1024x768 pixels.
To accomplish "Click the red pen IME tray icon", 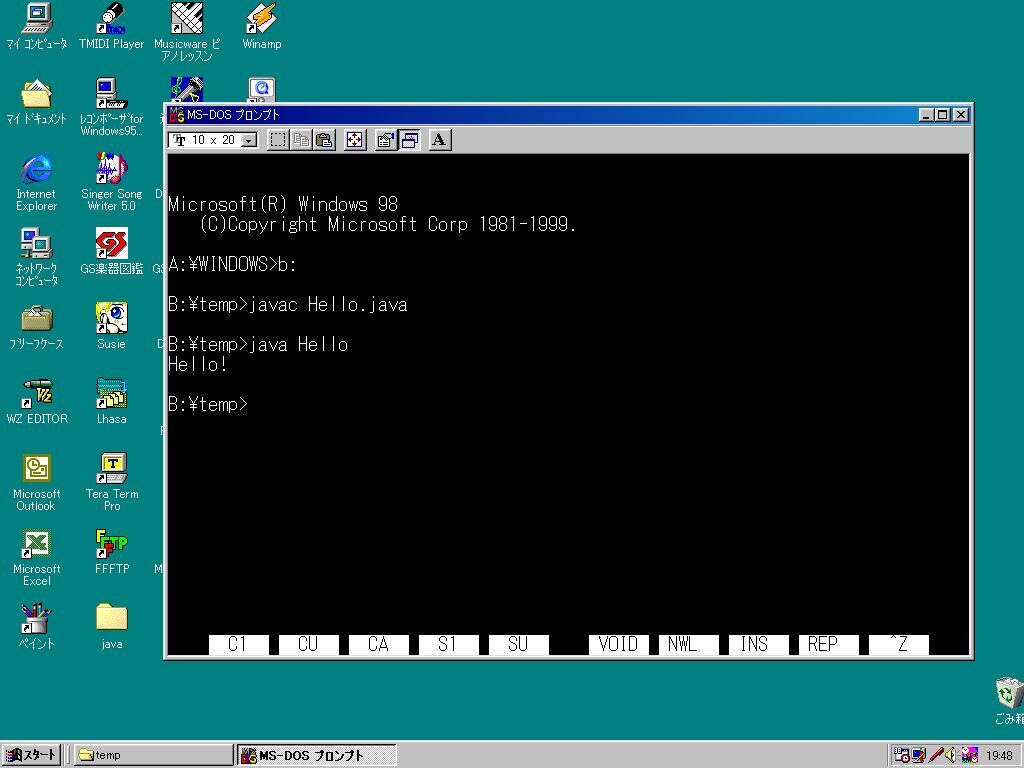I will 935,755.
